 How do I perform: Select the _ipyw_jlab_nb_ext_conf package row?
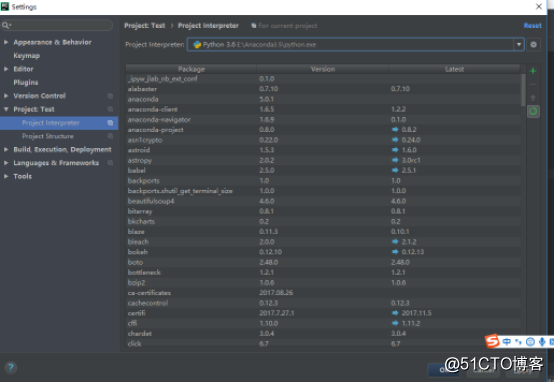[323, 79]
